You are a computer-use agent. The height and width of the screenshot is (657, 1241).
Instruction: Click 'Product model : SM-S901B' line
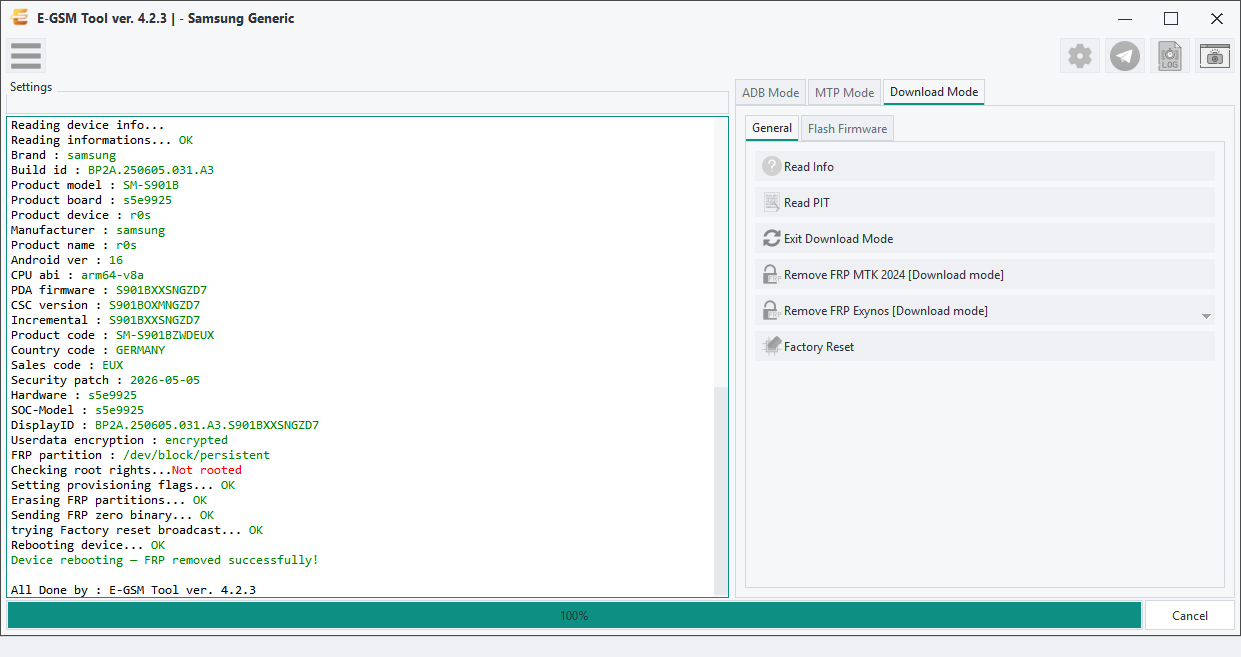pos(95,185)
